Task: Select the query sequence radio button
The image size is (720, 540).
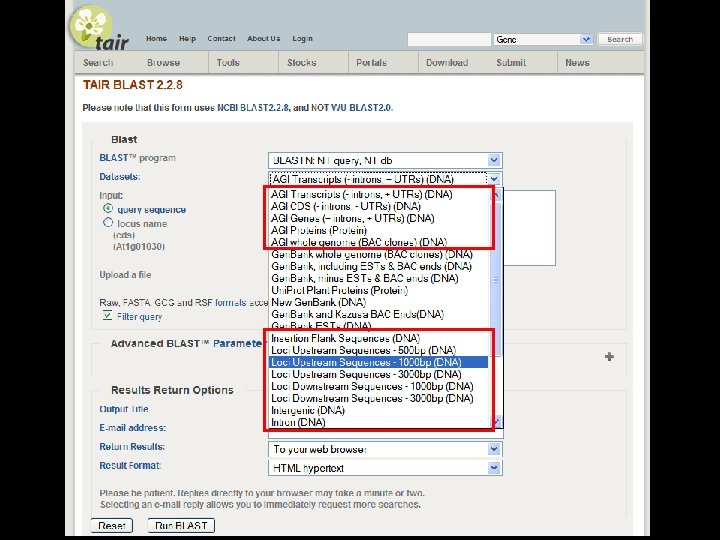Action: coord(108,208)
